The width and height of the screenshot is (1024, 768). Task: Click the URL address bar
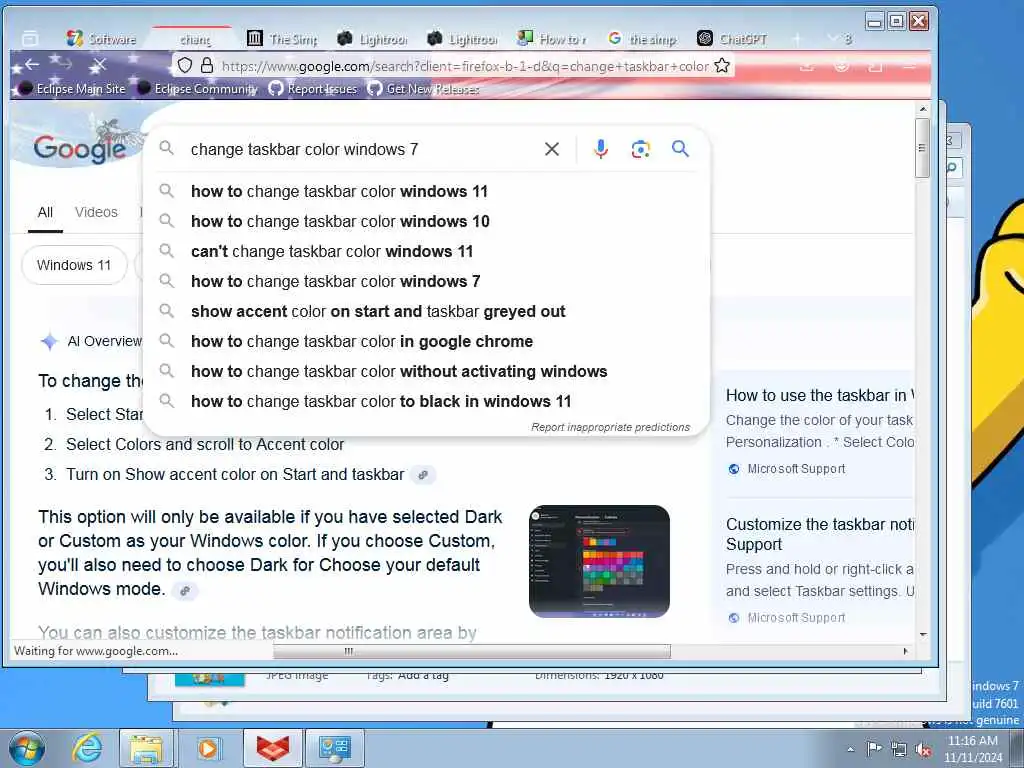(464, 66)
